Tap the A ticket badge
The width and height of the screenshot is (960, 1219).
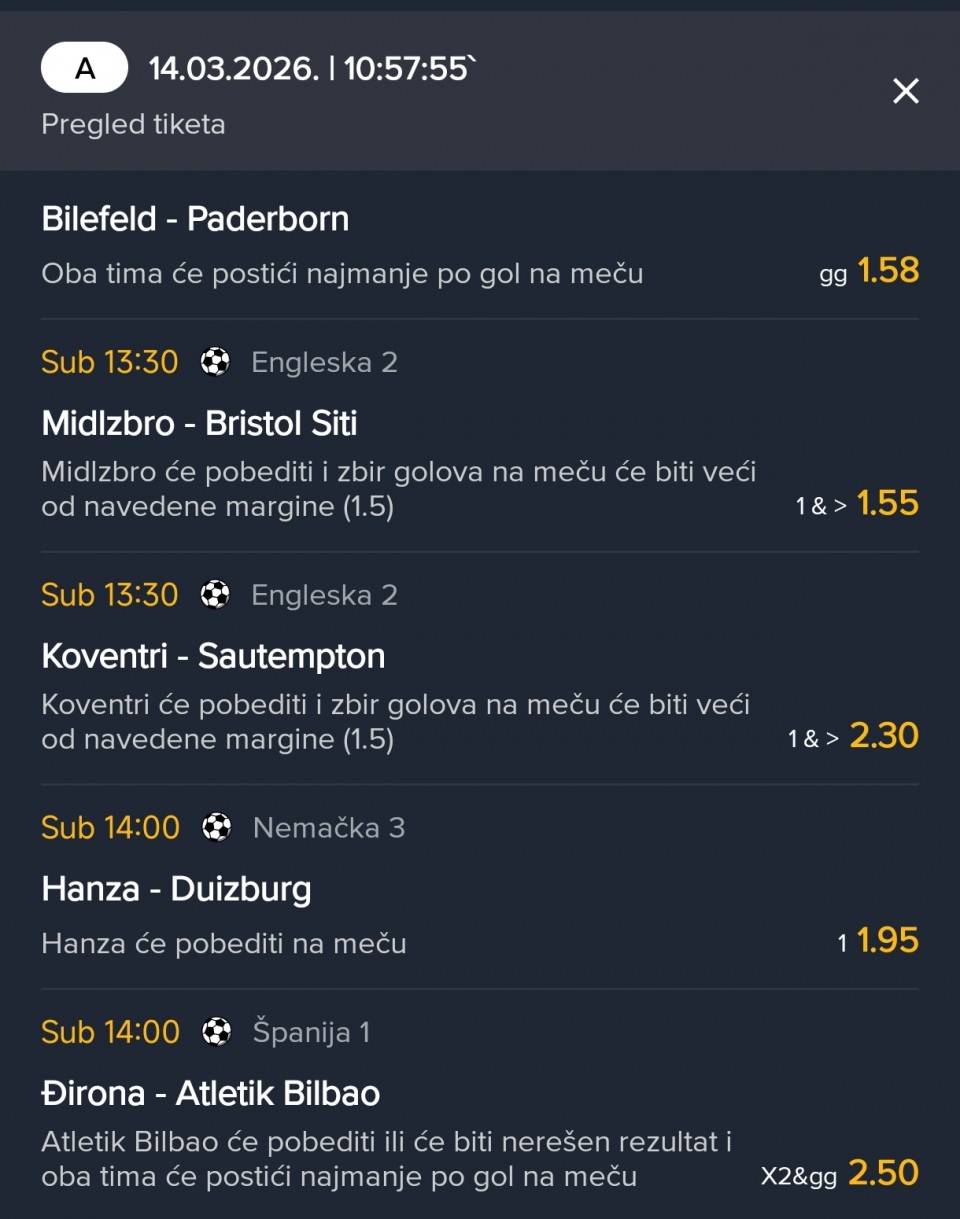pos(85,68)
